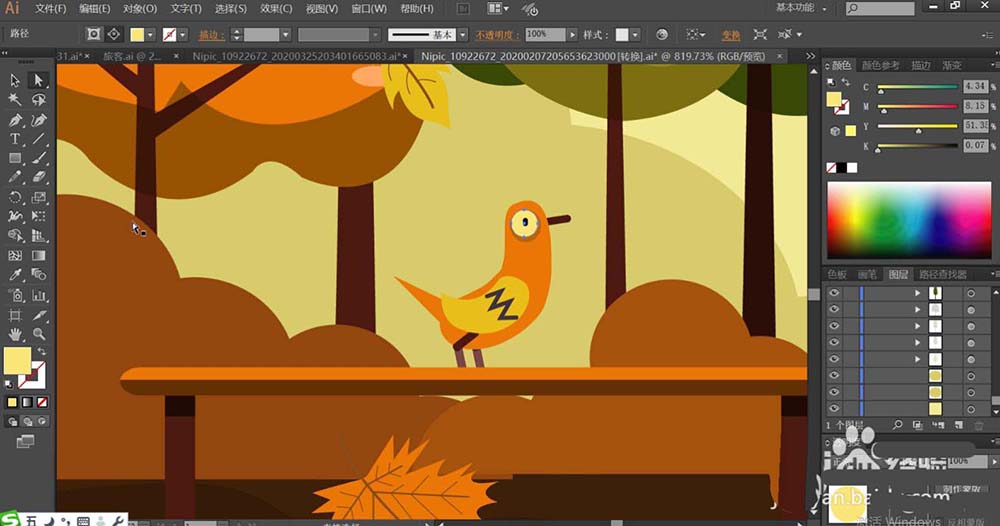Image resolution: width=1000 pixels, height=526 pixels.
Task: Pick the Pen tool
Action: 15,120
